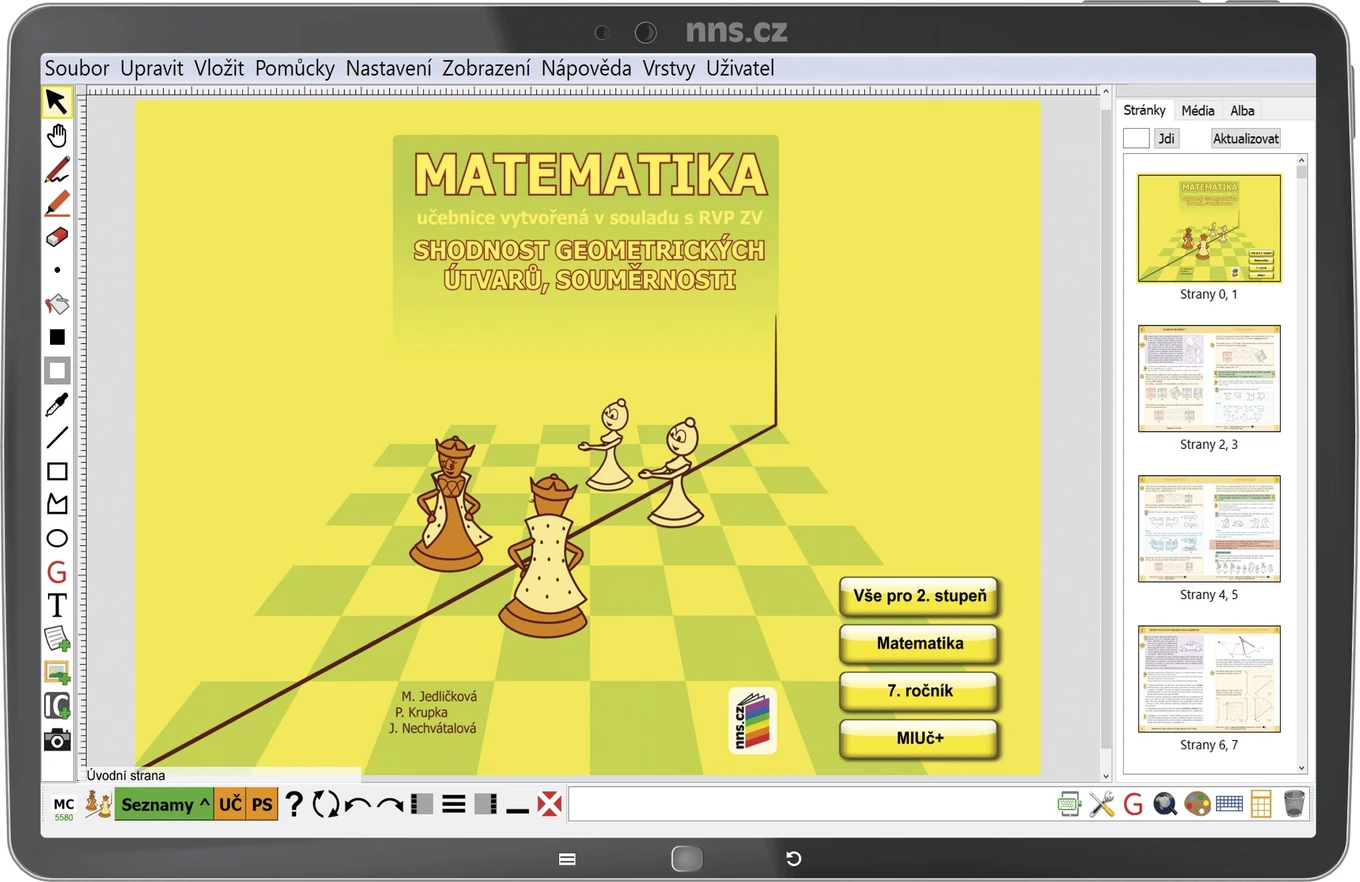Select the black filled square color swatch
The width and height of the screenshot is (1360, 882).
pyautogui.click(x=57, y=337)
